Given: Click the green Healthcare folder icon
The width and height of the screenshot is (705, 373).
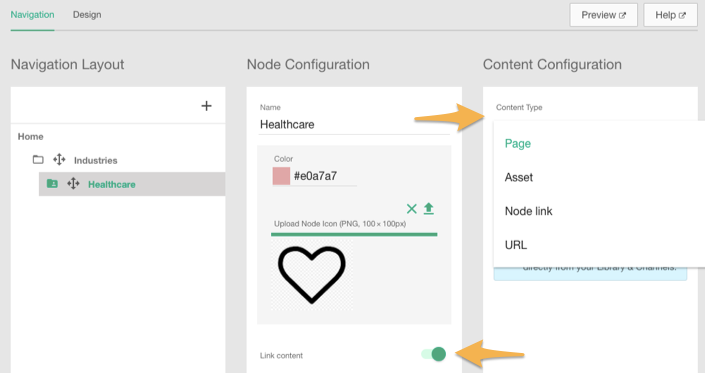Looking at the screenshot, I should 52,183.
